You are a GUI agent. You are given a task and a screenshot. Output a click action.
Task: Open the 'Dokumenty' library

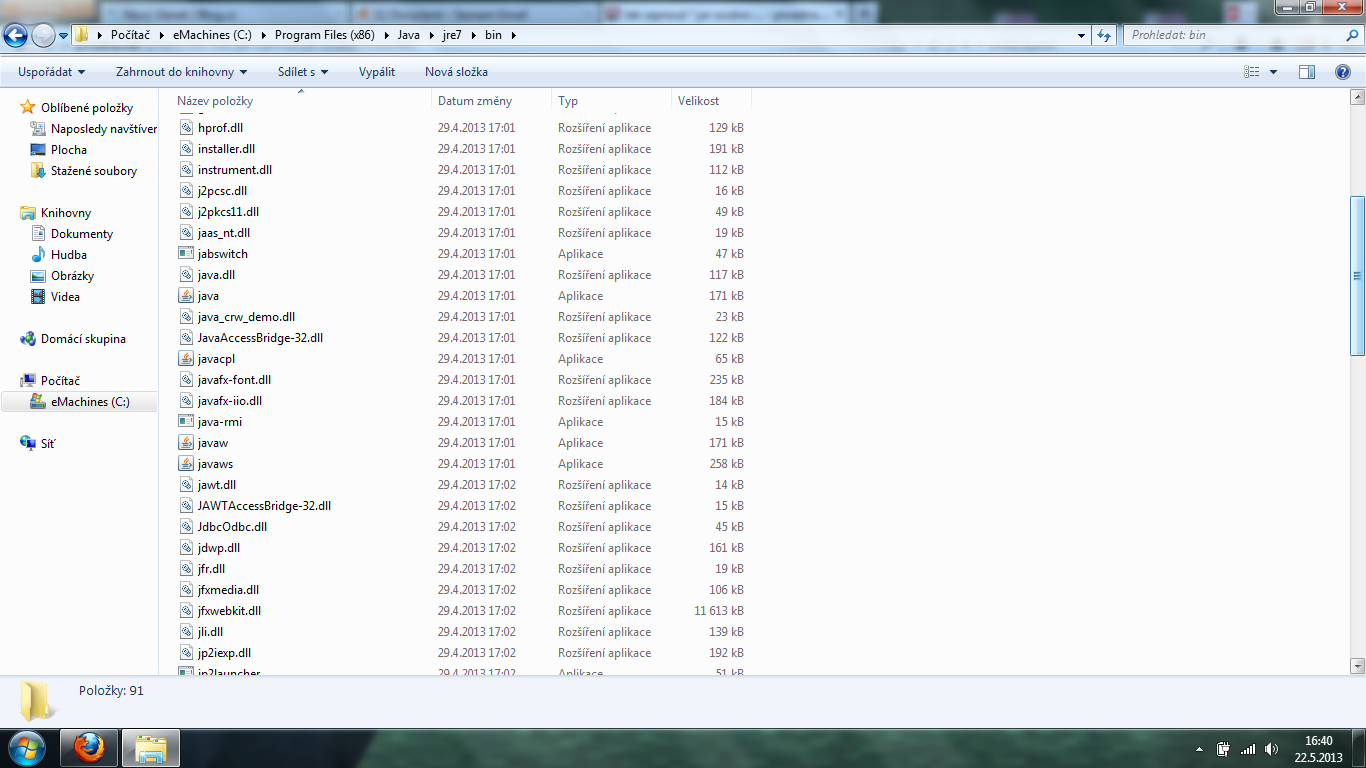pos(82,234)
